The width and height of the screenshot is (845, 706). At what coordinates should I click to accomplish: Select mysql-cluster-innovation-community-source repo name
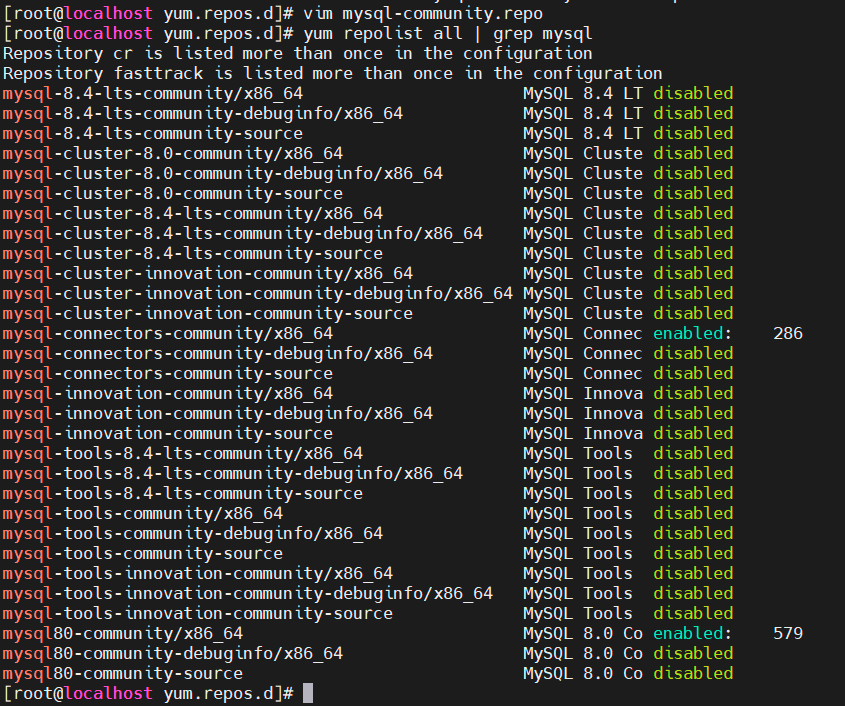tap(208, 313)
